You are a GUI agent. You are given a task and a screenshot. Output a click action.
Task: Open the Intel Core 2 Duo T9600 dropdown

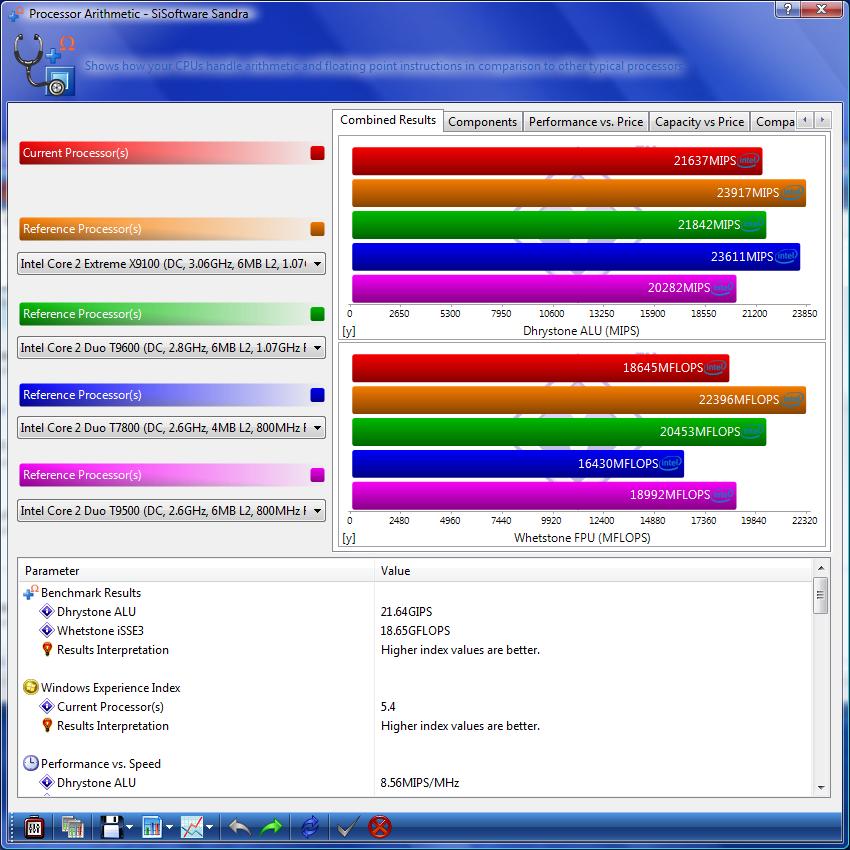coord(171,347)
